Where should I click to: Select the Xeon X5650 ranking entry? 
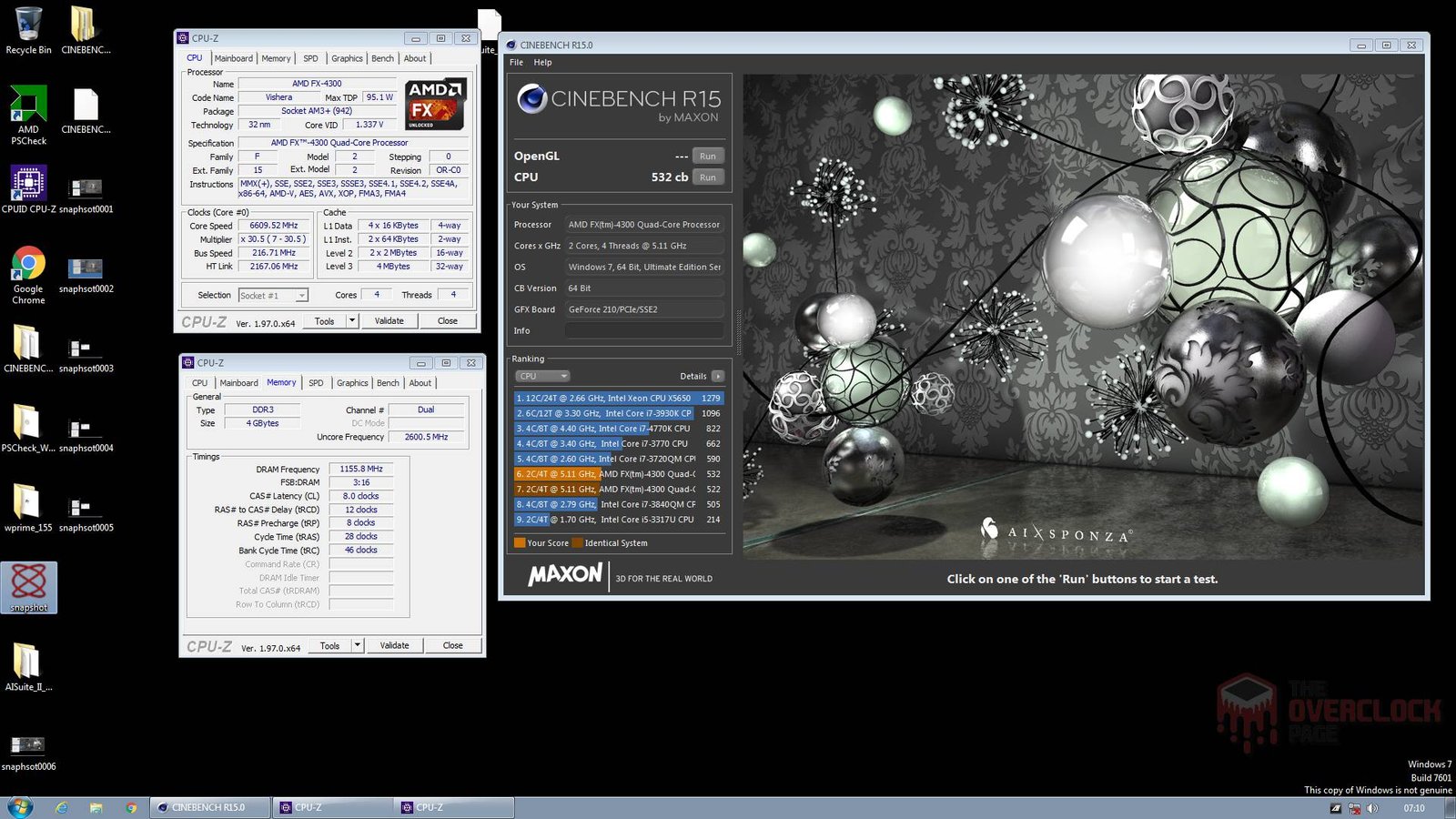[x=619, y=399]
